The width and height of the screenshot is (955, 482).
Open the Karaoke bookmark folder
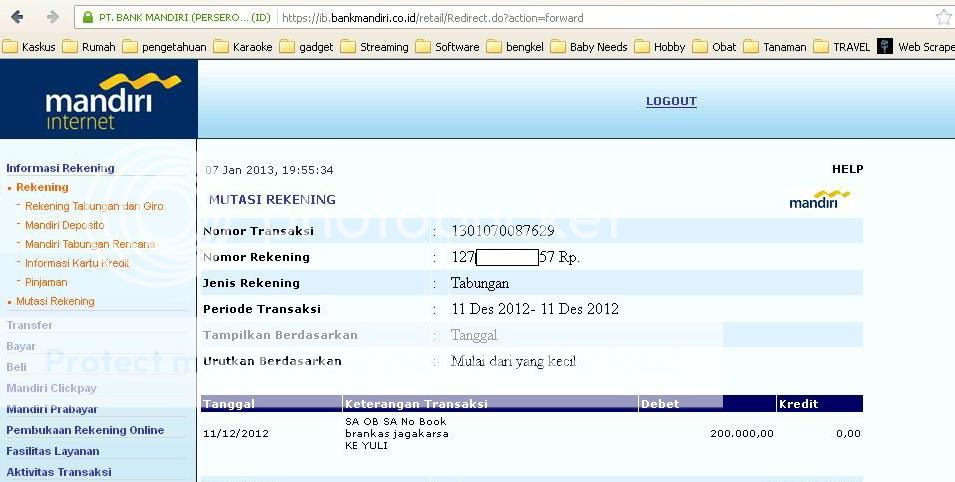point(243,47)
